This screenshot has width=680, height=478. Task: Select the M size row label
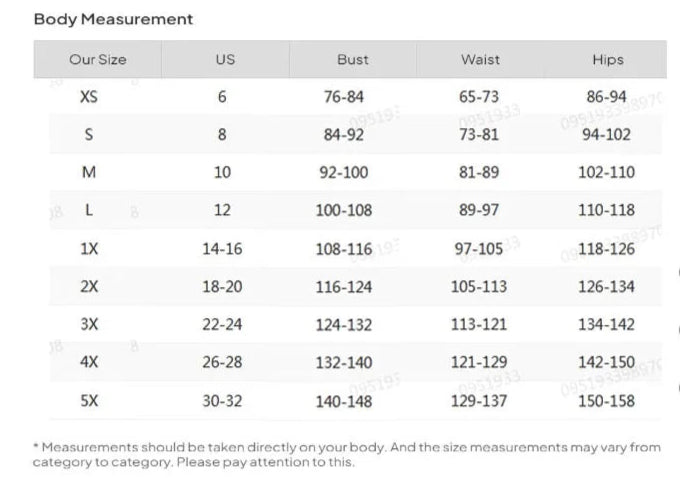89,173
